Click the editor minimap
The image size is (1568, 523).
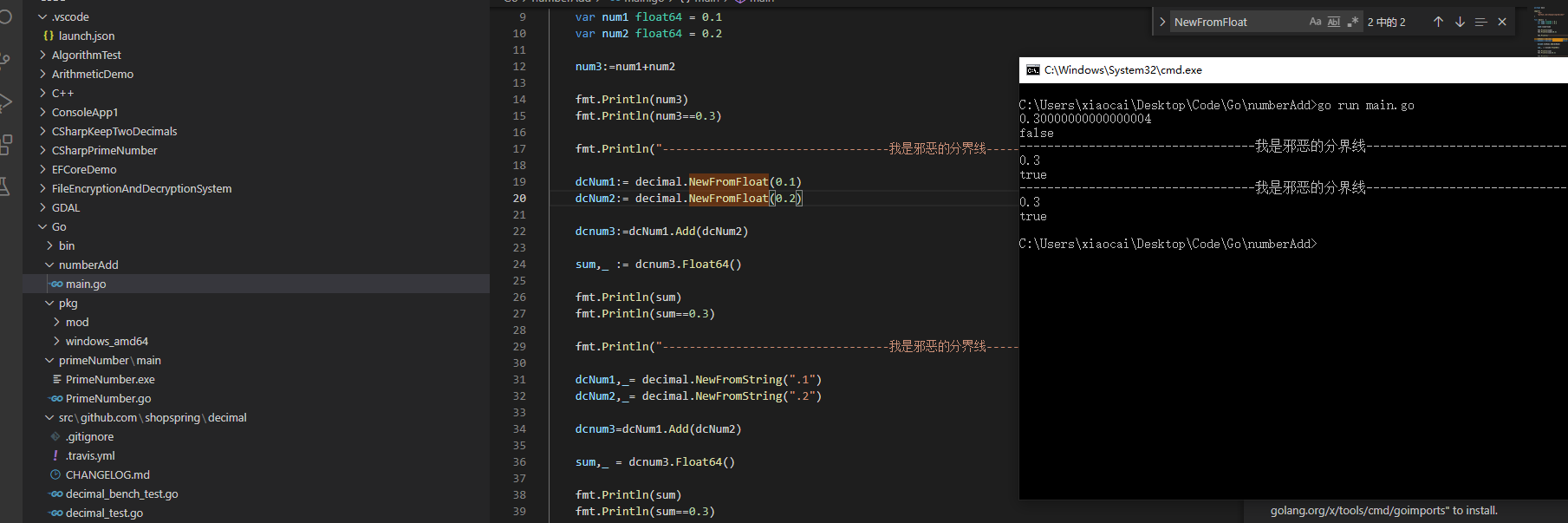[x=1550, y=31]
